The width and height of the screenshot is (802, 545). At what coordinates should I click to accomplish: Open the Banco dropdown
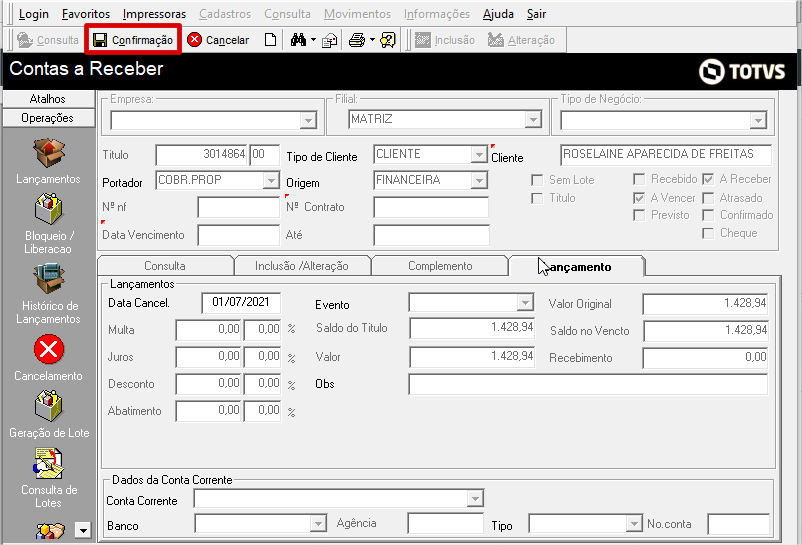tap(318, 524)
